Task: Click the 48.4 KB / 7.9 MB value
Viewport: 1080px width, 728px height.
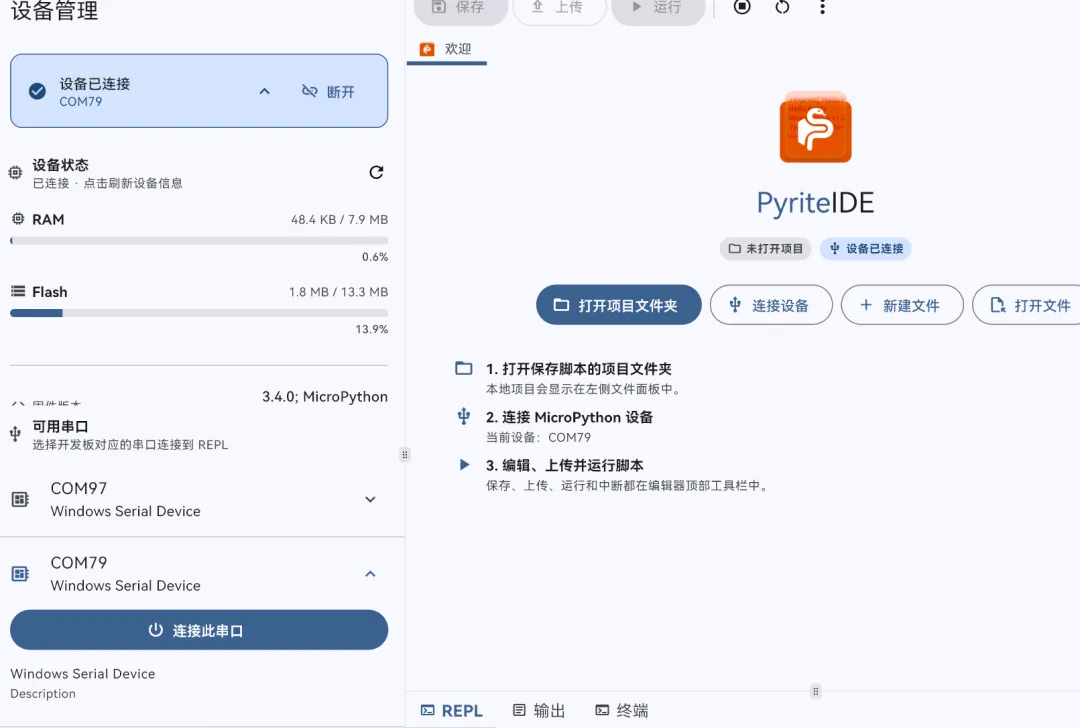Action: point(340,220)
